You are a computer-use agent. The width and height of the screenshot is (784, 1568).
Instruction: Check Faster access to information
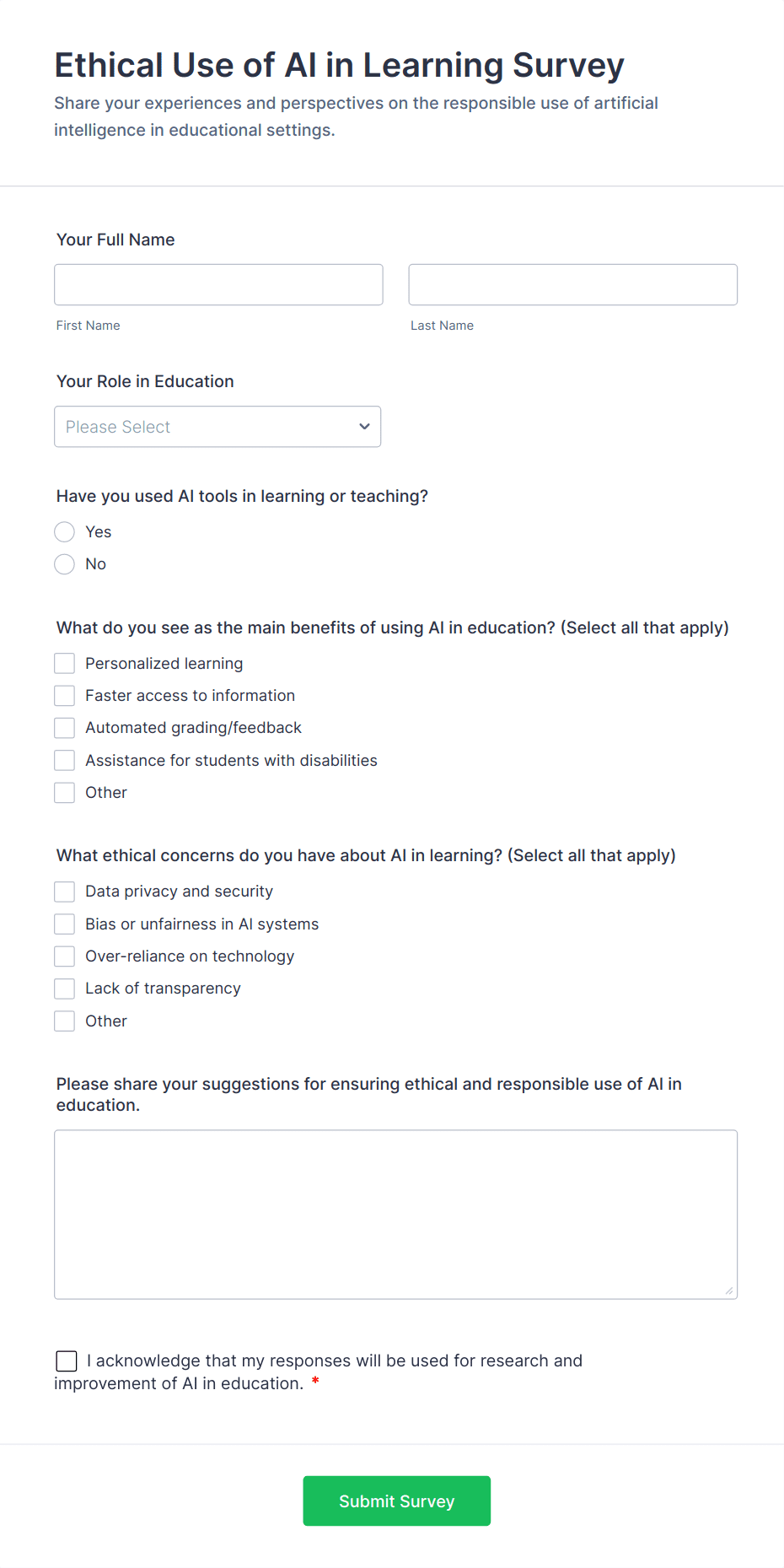click(x=65, y=696)
